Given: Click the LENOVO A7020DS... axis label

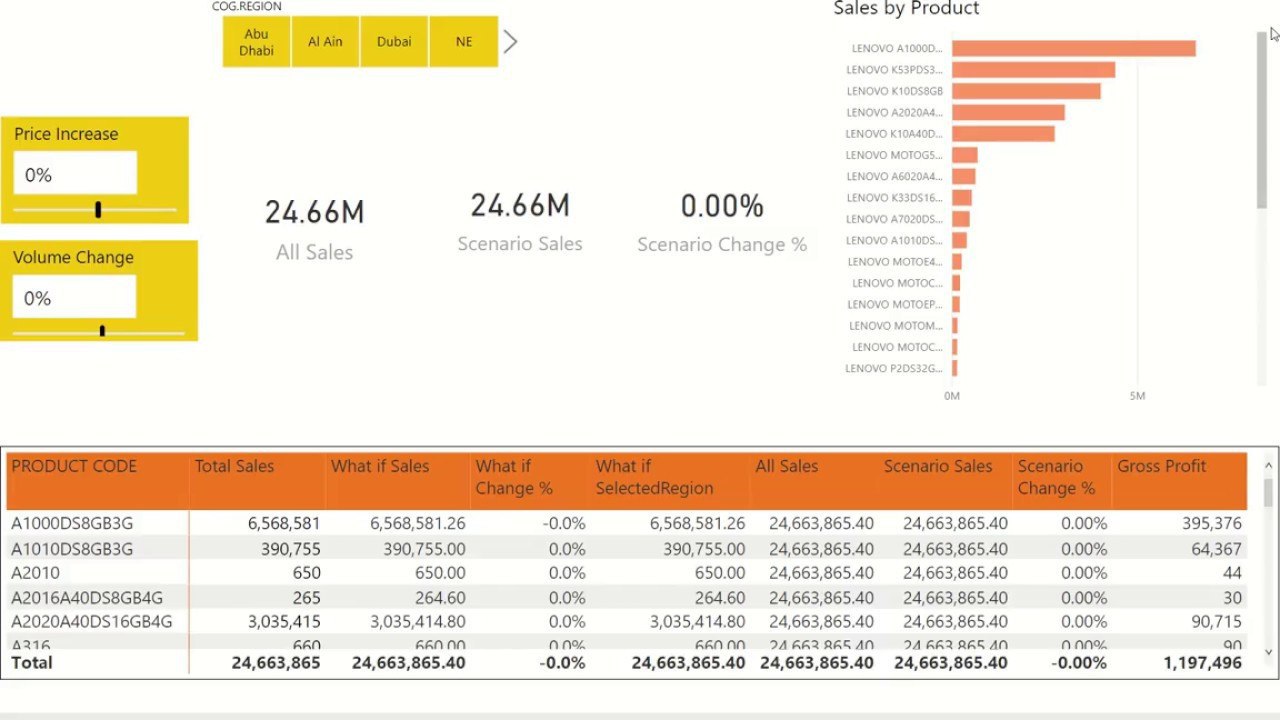Looking at the screenshot, I should (894, 219).
